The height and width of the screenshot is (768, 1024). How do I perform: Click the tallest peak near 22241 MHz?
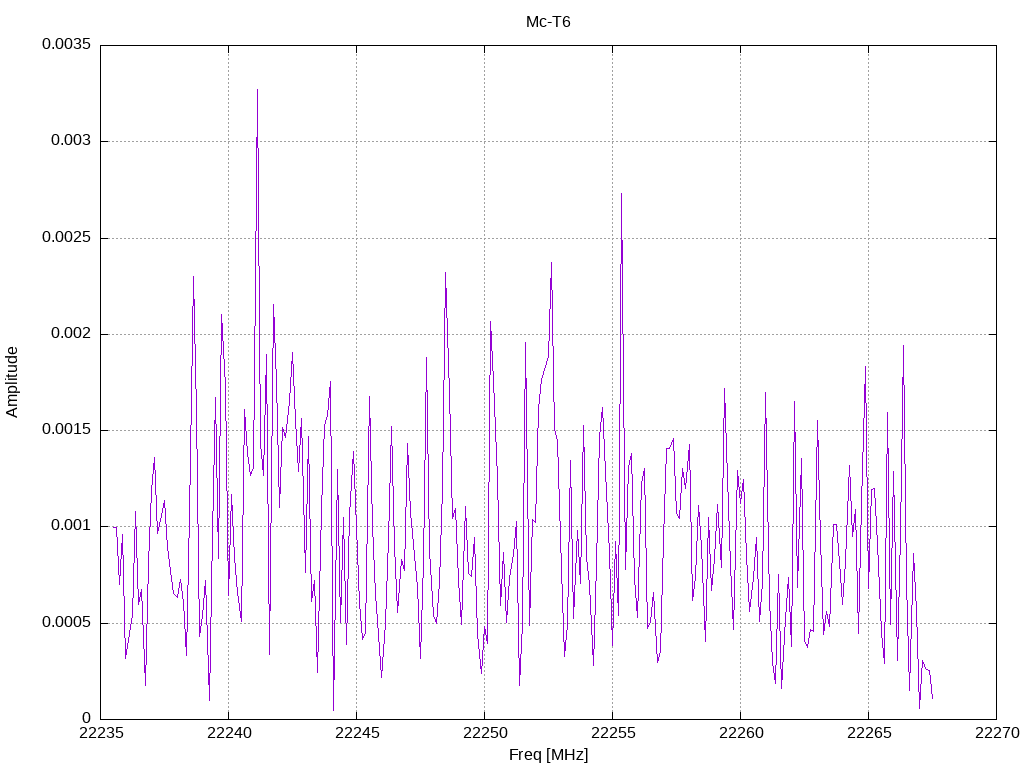(x=257, y=90)
